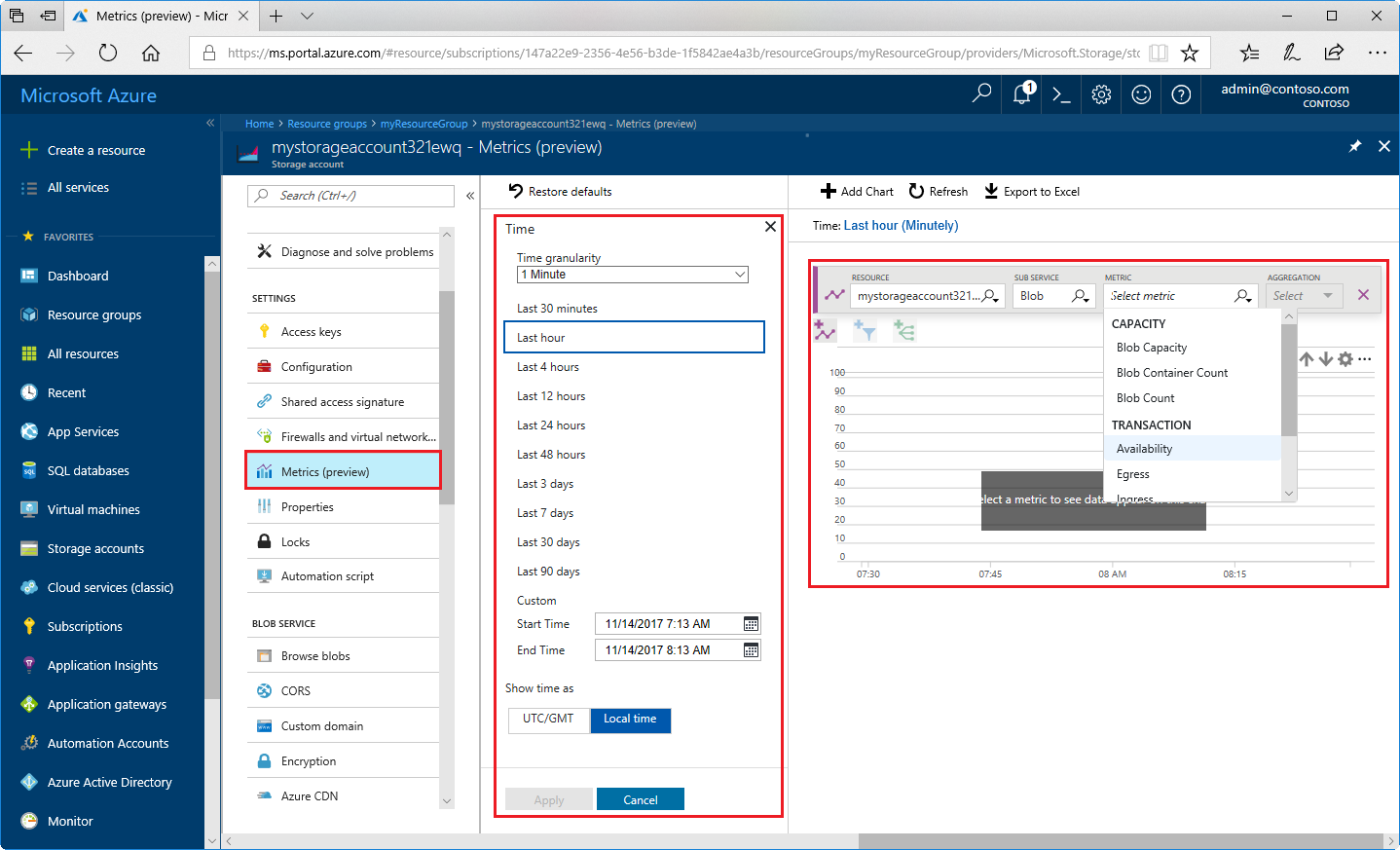Viewport: 1400px width, 850px height.
Task: Open the portal search magnifier
Action: point(980,93)
